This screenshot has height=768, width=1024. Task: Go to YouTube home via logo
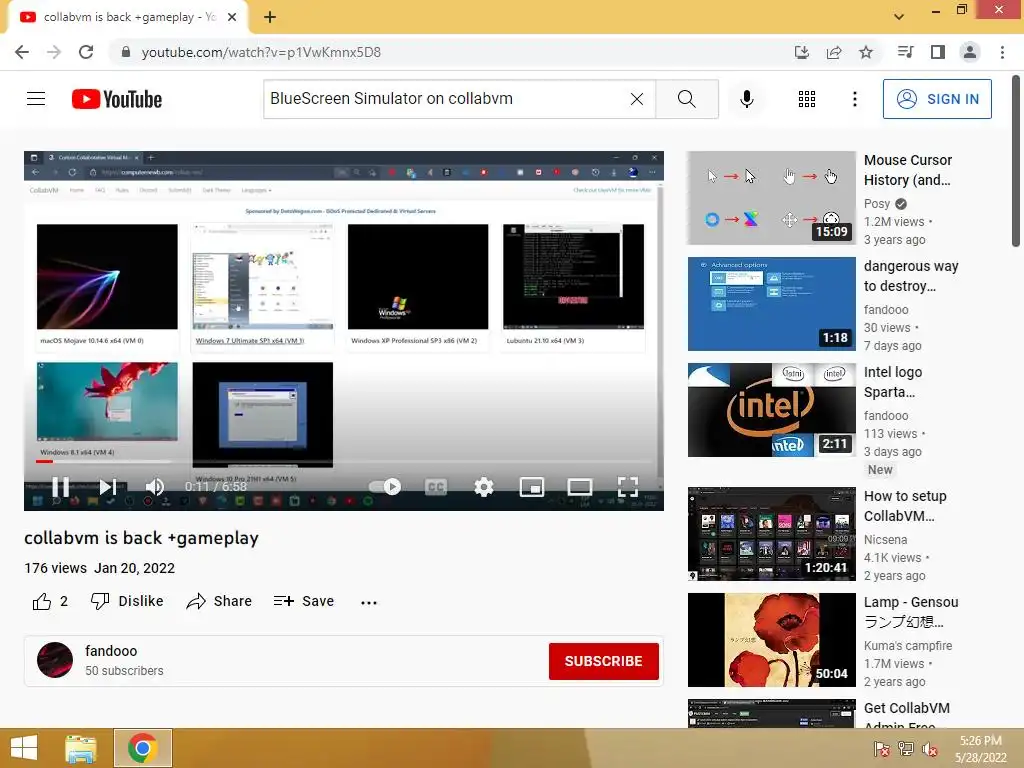tap(117, 99)
